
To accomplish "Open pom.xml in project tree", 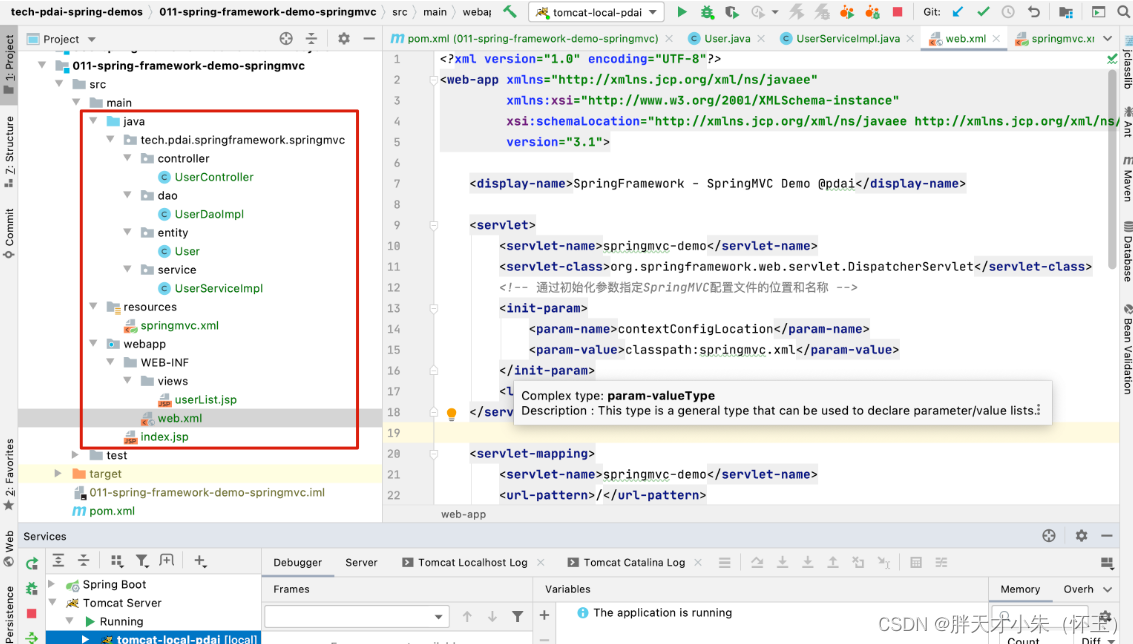I will click(112, 511).
